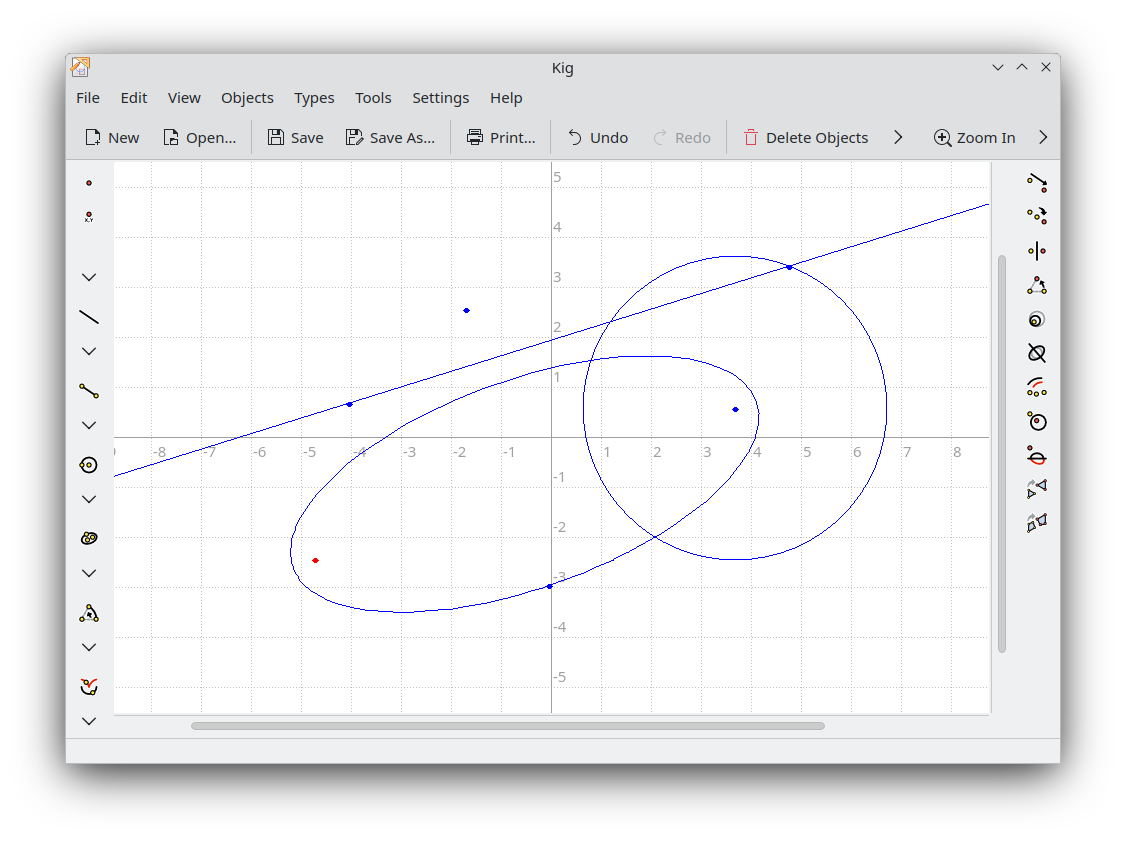Screen dimensions: 1126x841
Task: Pick the segment tool with two endpoints
Action: click(89, 391)
